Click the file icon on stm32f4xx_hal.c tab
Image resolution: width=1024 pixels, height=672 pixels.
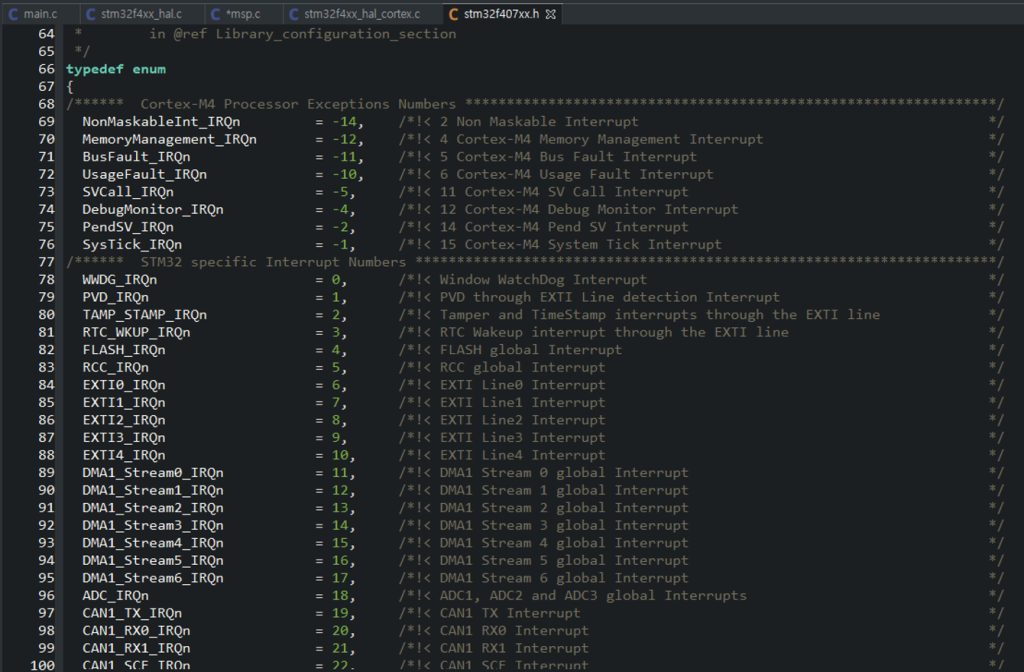coord(91,14)
